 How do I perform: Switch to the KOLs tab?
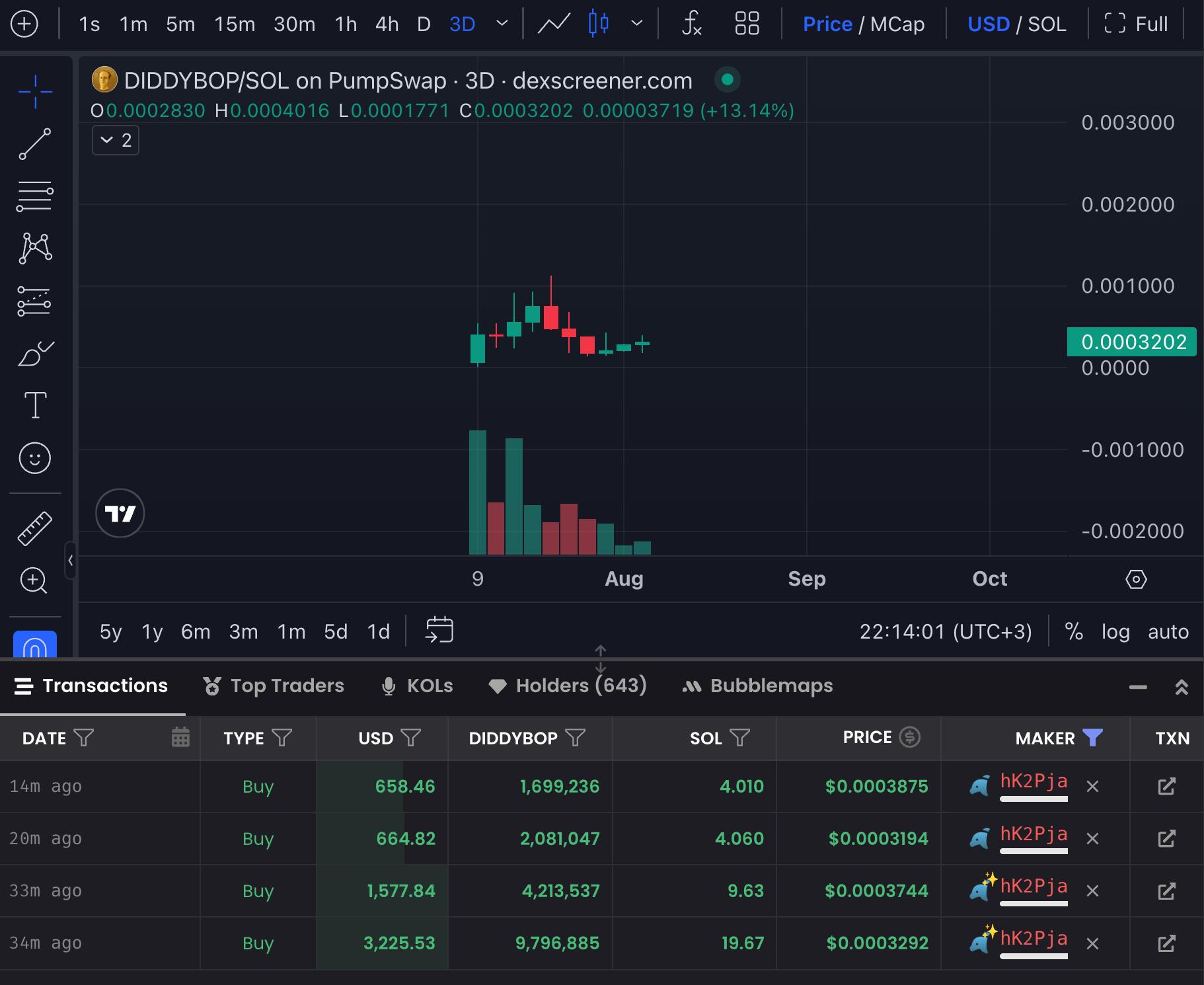(x=418, y=686)
